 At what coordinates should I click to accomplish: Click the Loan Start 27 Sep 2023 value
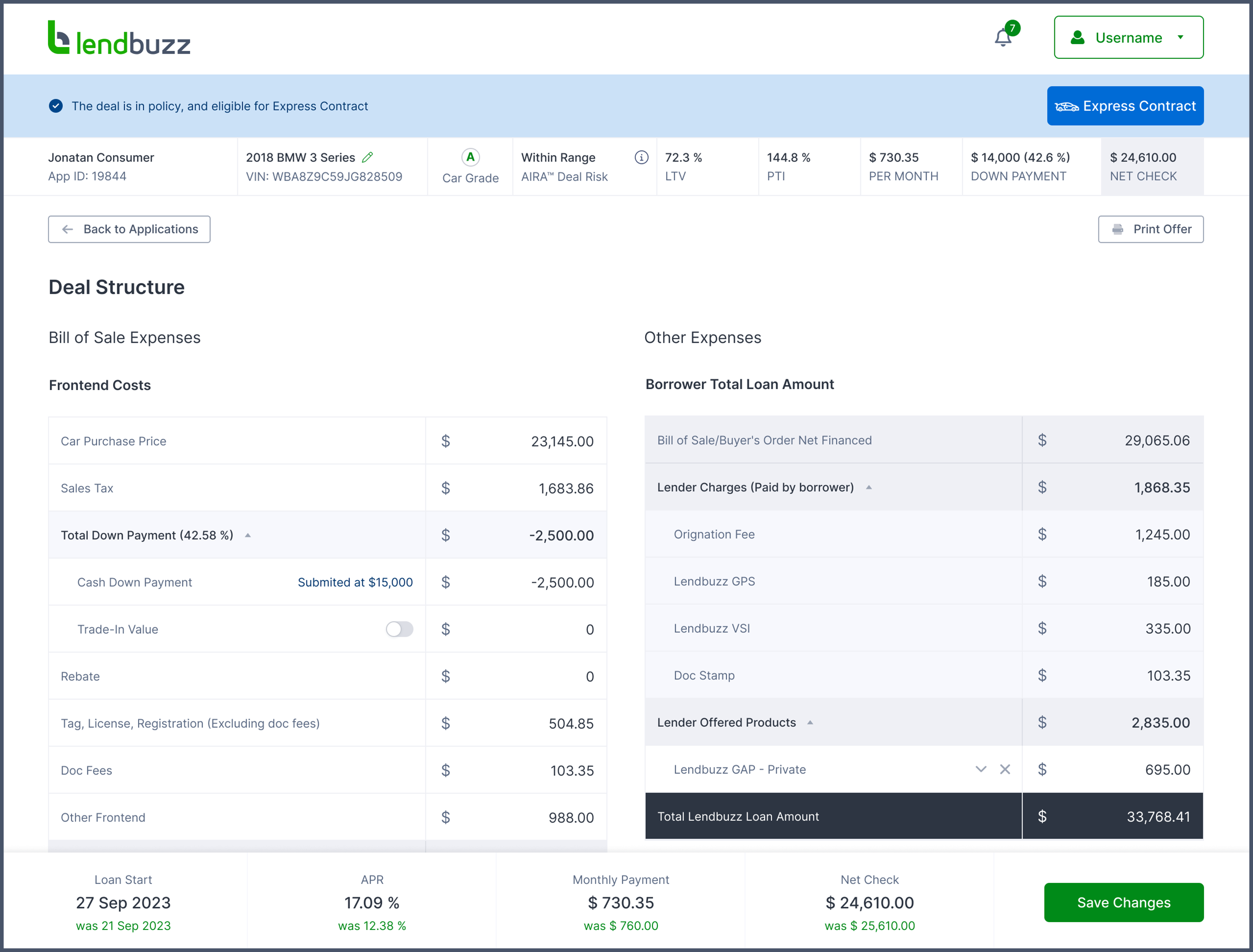tap(123, 902)
